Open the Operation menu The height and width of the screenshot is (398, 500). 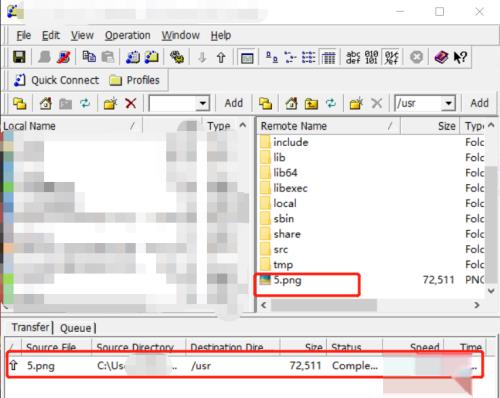point(127,35)
